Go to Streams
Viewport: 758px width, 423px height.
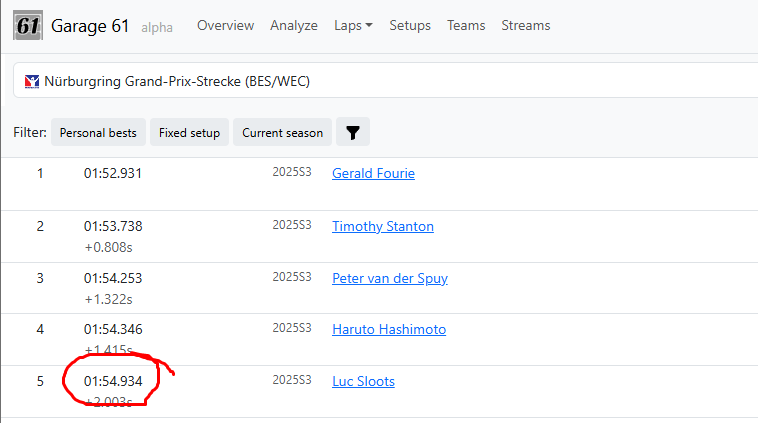(525, 25)
